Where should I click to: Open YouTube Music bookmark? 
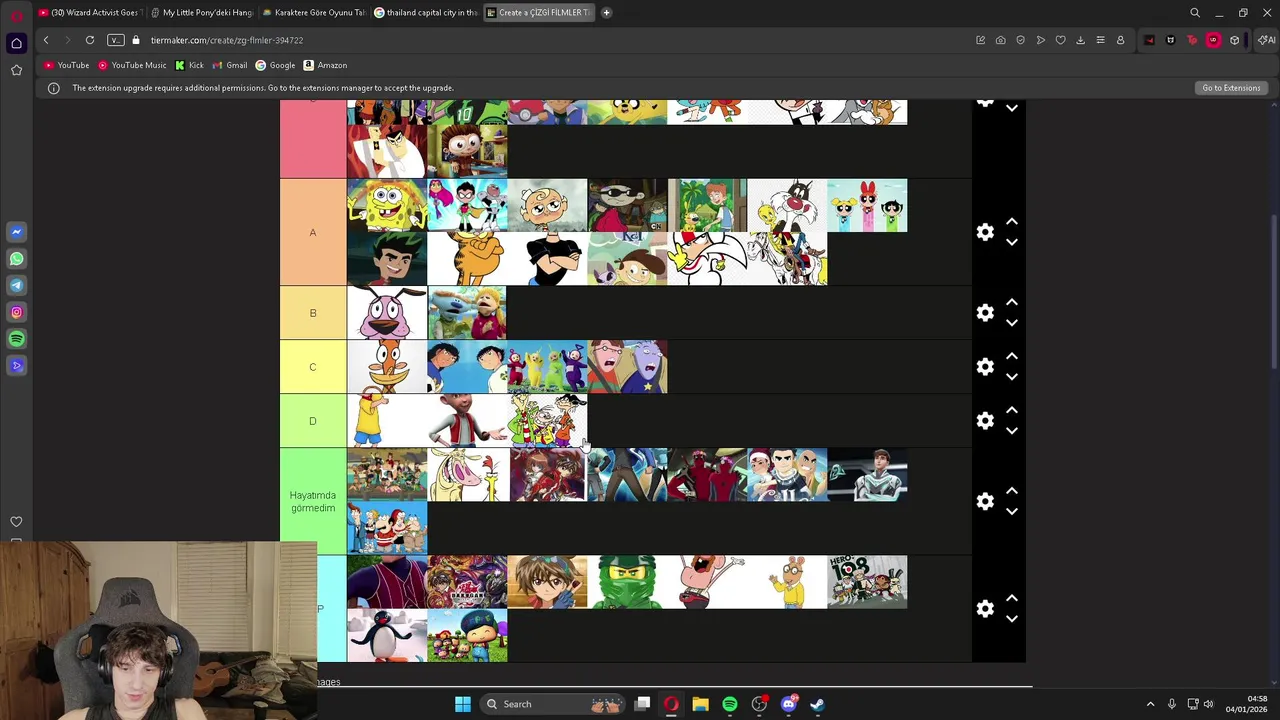[x=132, y=65]
